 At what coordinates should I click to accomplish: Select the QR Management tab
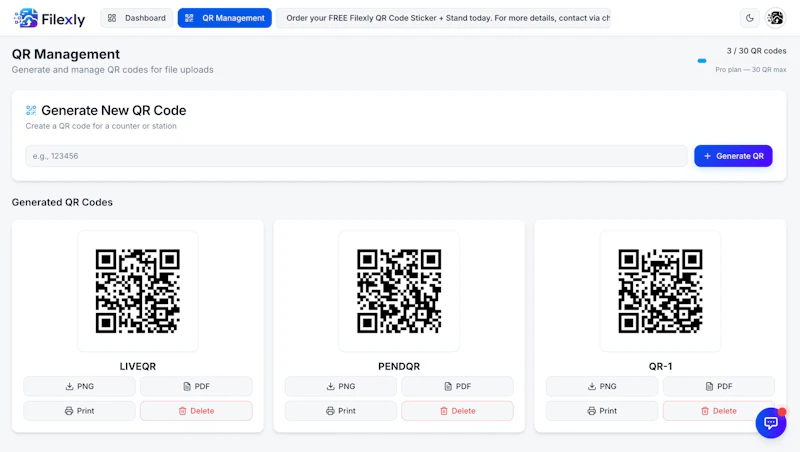(x=224, y=18)
